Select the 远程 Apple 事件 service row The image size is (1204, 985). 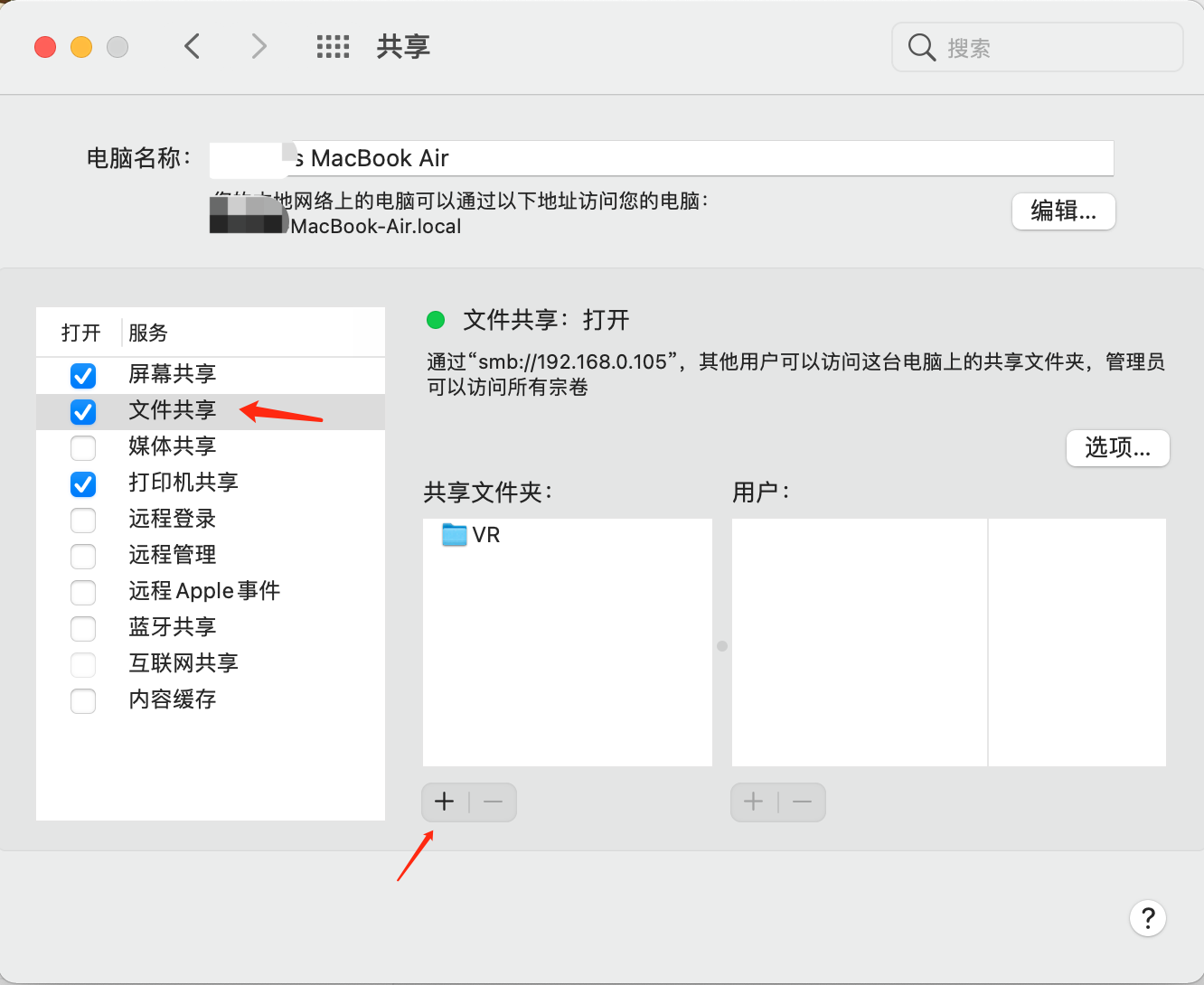[x=211, y=592]
